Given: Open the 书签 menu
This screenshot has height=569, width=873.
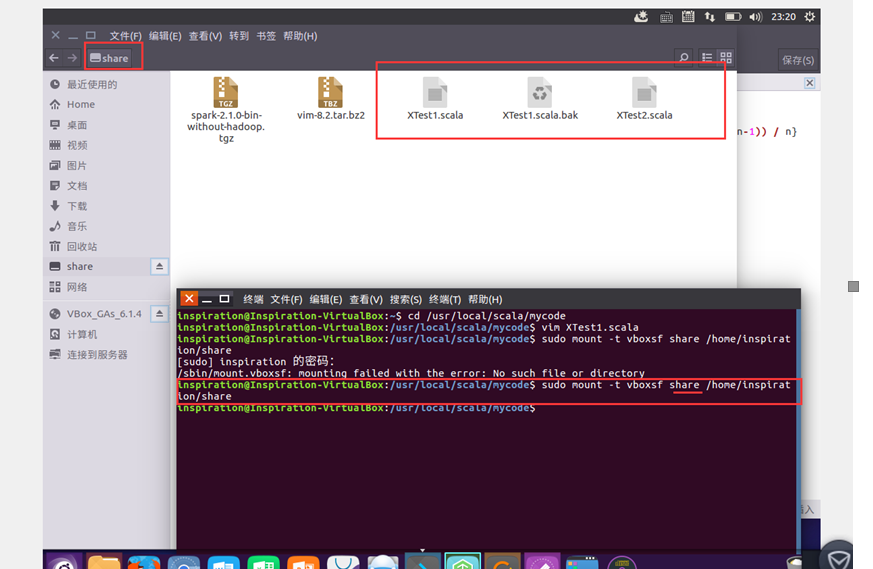Looking at the screenshot, I should (266, 36).
